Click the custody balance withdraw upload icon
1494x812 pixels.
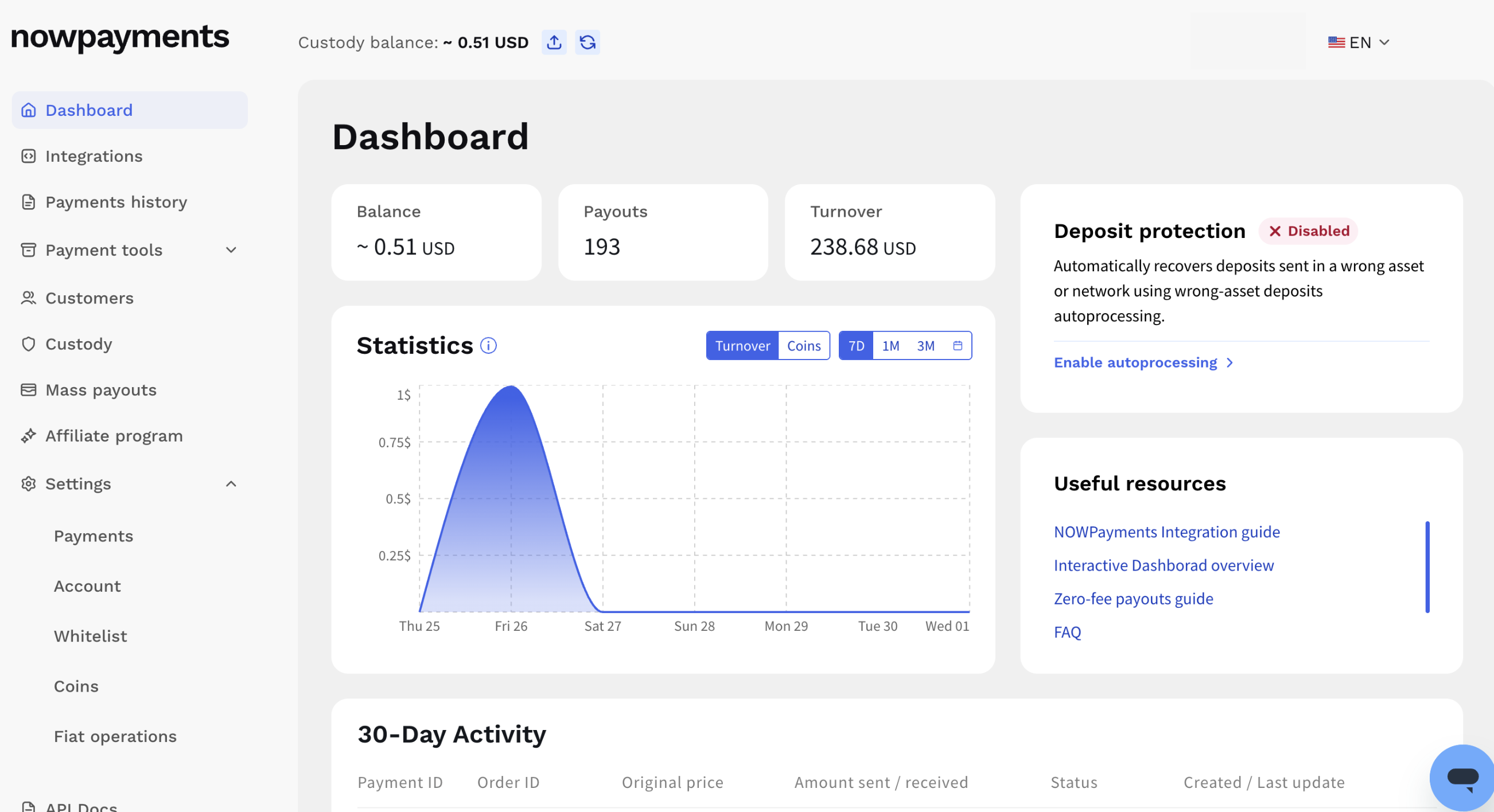554,42
